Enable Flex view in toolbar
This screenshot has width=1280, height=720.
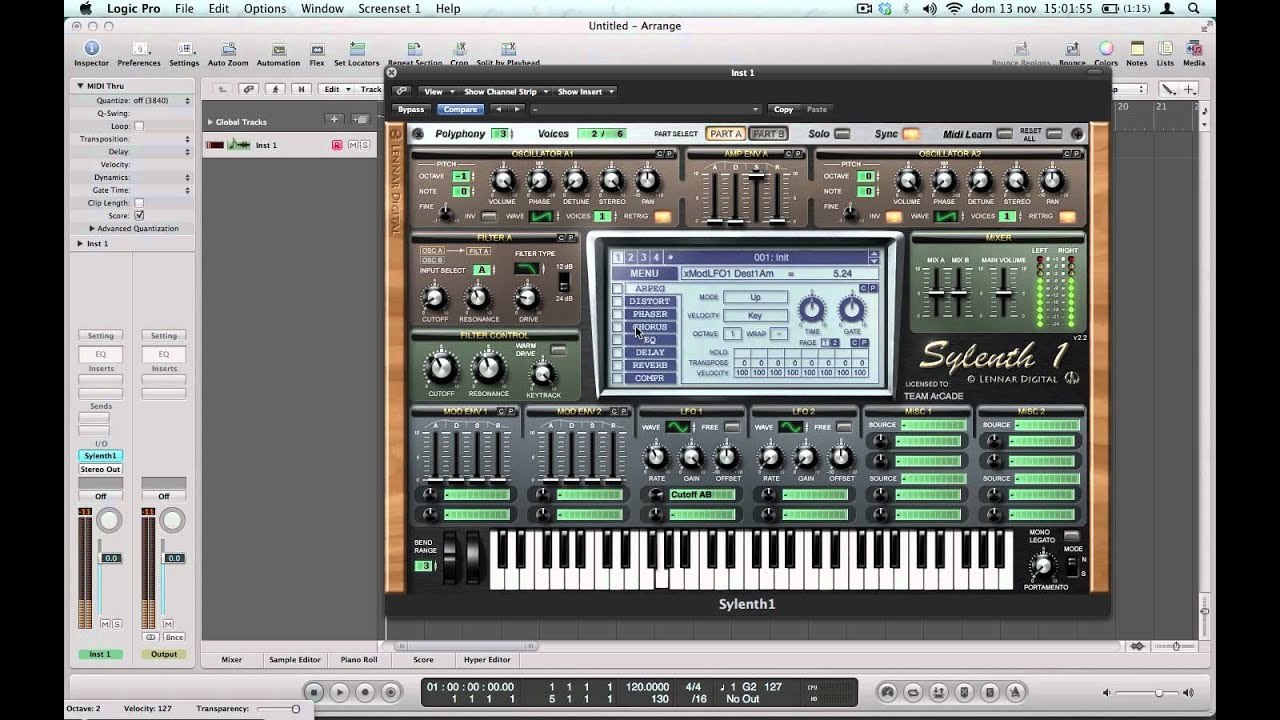point(317,49)
